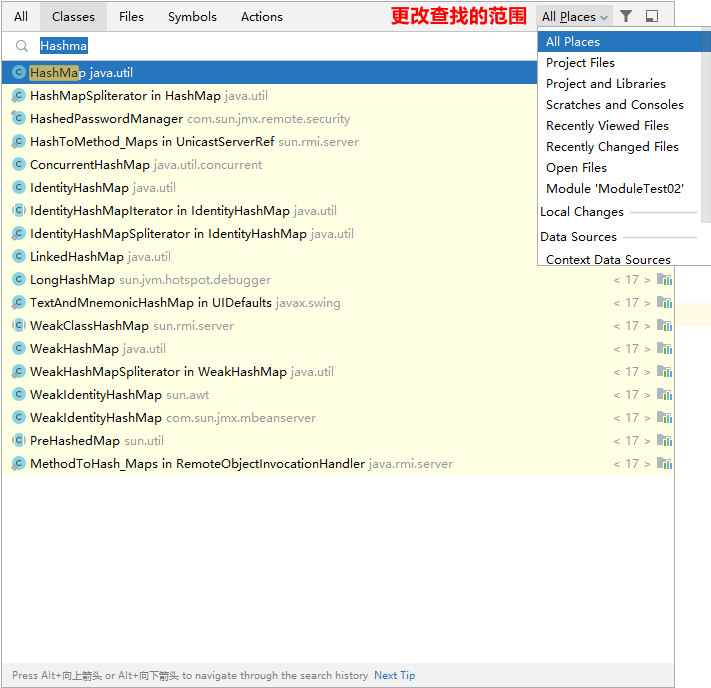Select IdentityHashMapSpliterator result

[269, 234]
